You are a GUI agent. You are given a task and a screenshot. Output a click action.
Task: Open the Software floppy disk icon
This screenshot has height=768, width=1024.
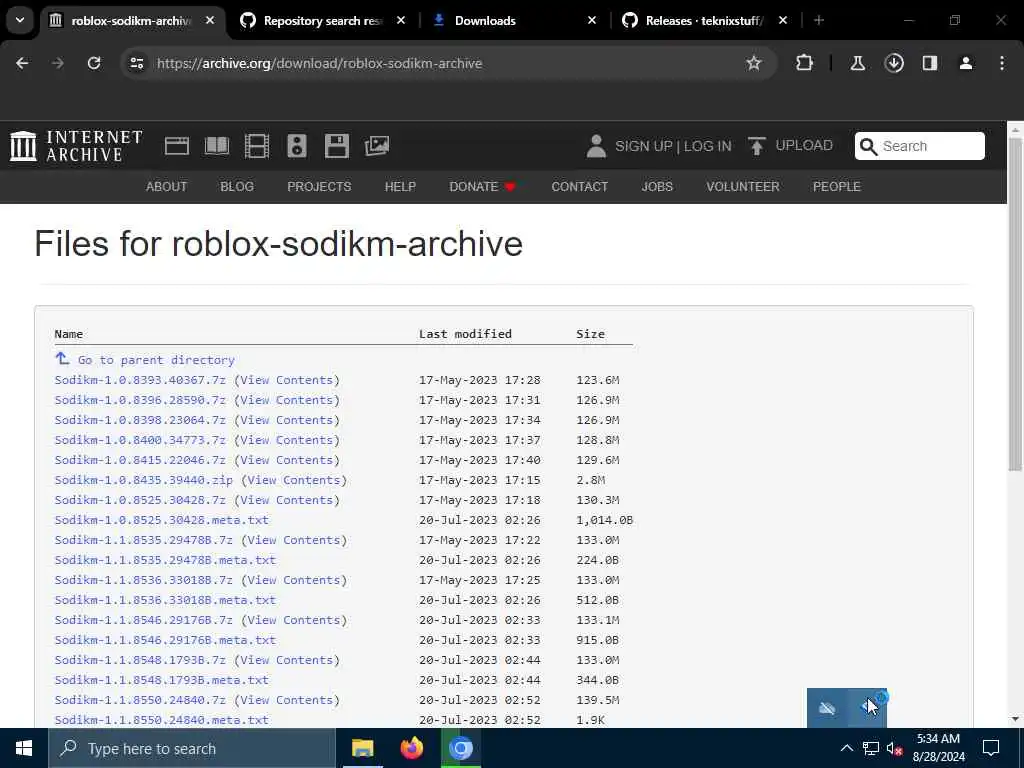336,146
